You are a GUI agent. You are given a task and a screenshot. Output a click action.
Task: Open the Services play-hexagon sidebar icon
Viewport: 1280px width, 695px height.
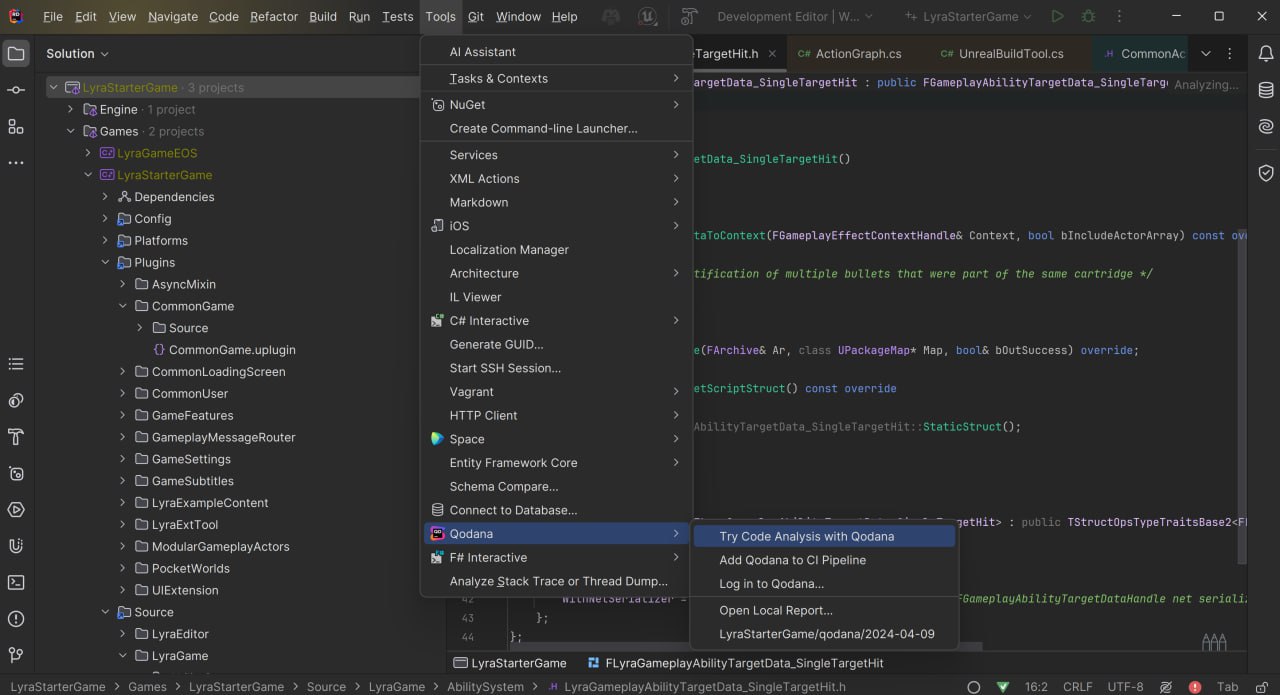[x=16, y=510]
